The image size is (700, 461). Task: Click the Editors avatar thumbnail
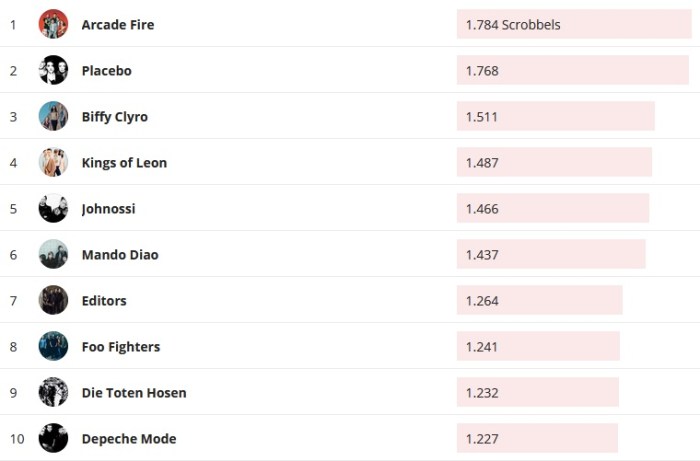pos(53,300)
